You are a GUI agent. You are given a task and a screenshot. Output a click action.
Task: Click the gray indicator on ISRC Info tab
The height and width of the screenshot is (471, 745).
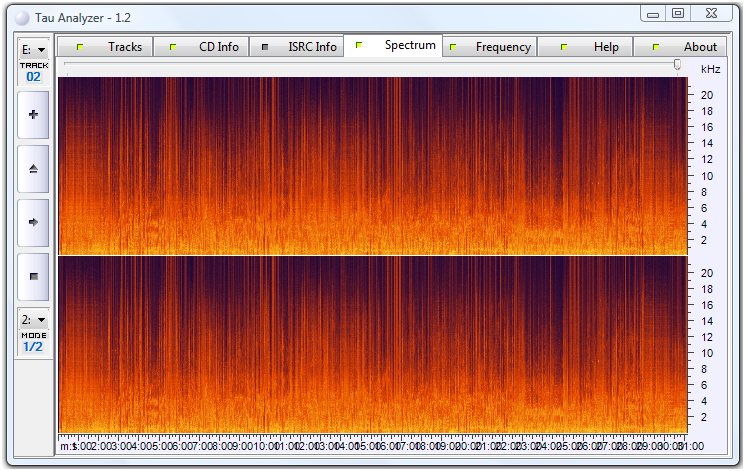tap(265, 47)
